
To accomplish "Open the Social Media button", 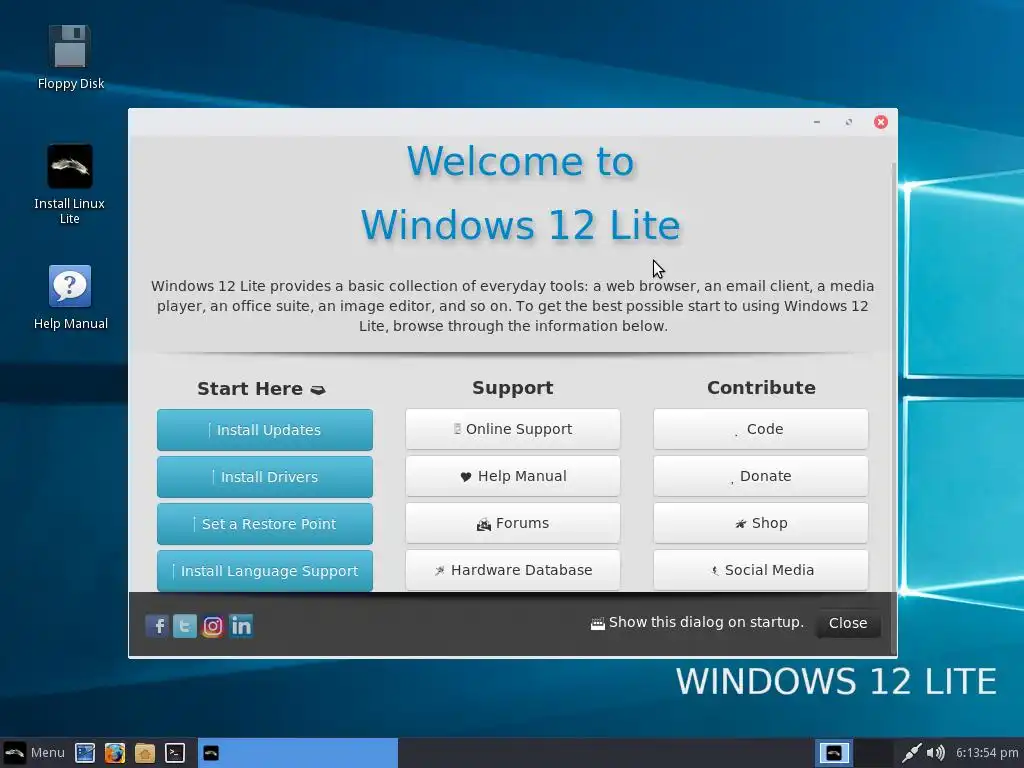I will (x=761, y=570).
